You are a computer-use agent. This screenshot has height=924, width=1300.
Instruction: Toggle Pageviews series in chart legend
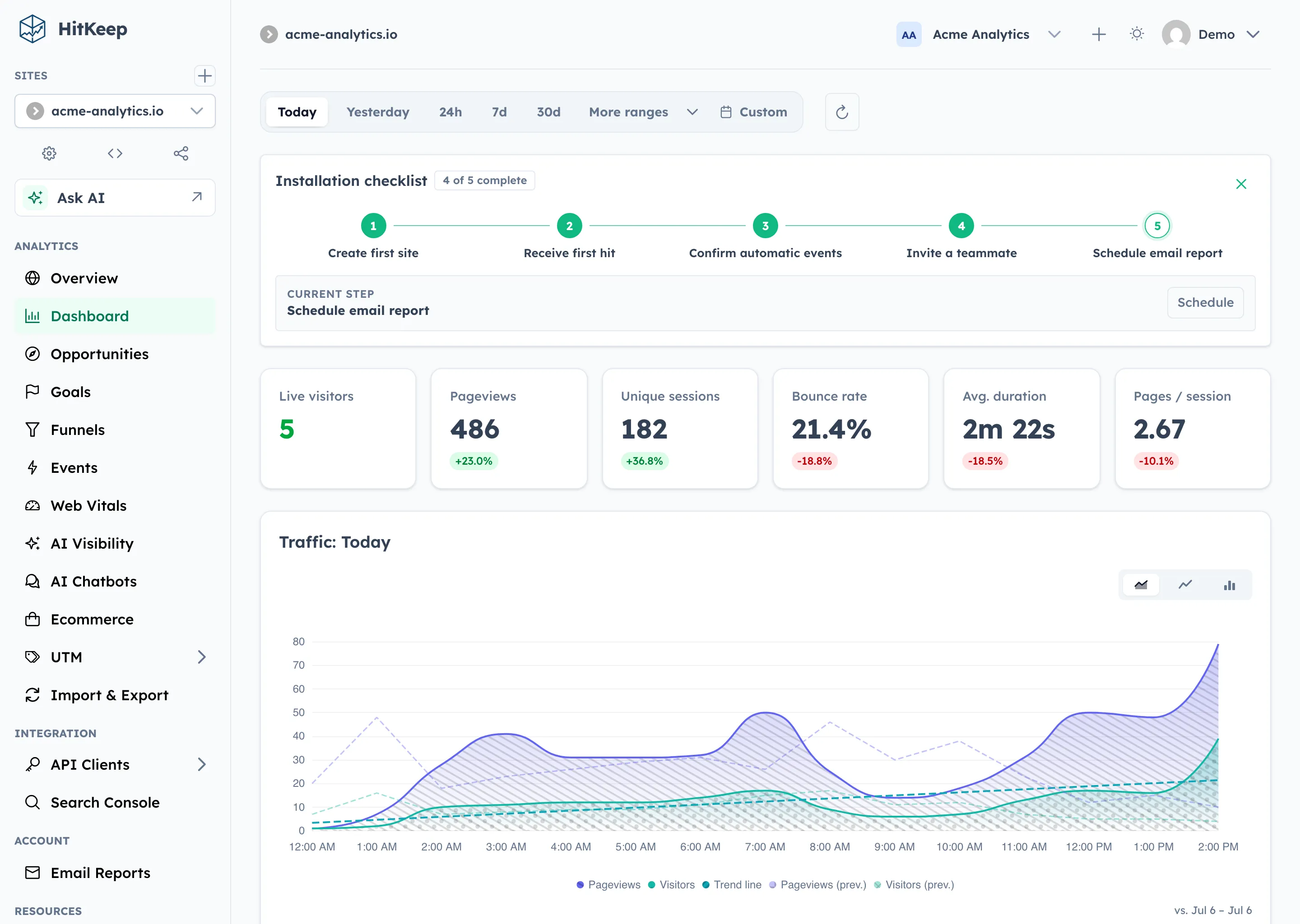coord(608,885)
